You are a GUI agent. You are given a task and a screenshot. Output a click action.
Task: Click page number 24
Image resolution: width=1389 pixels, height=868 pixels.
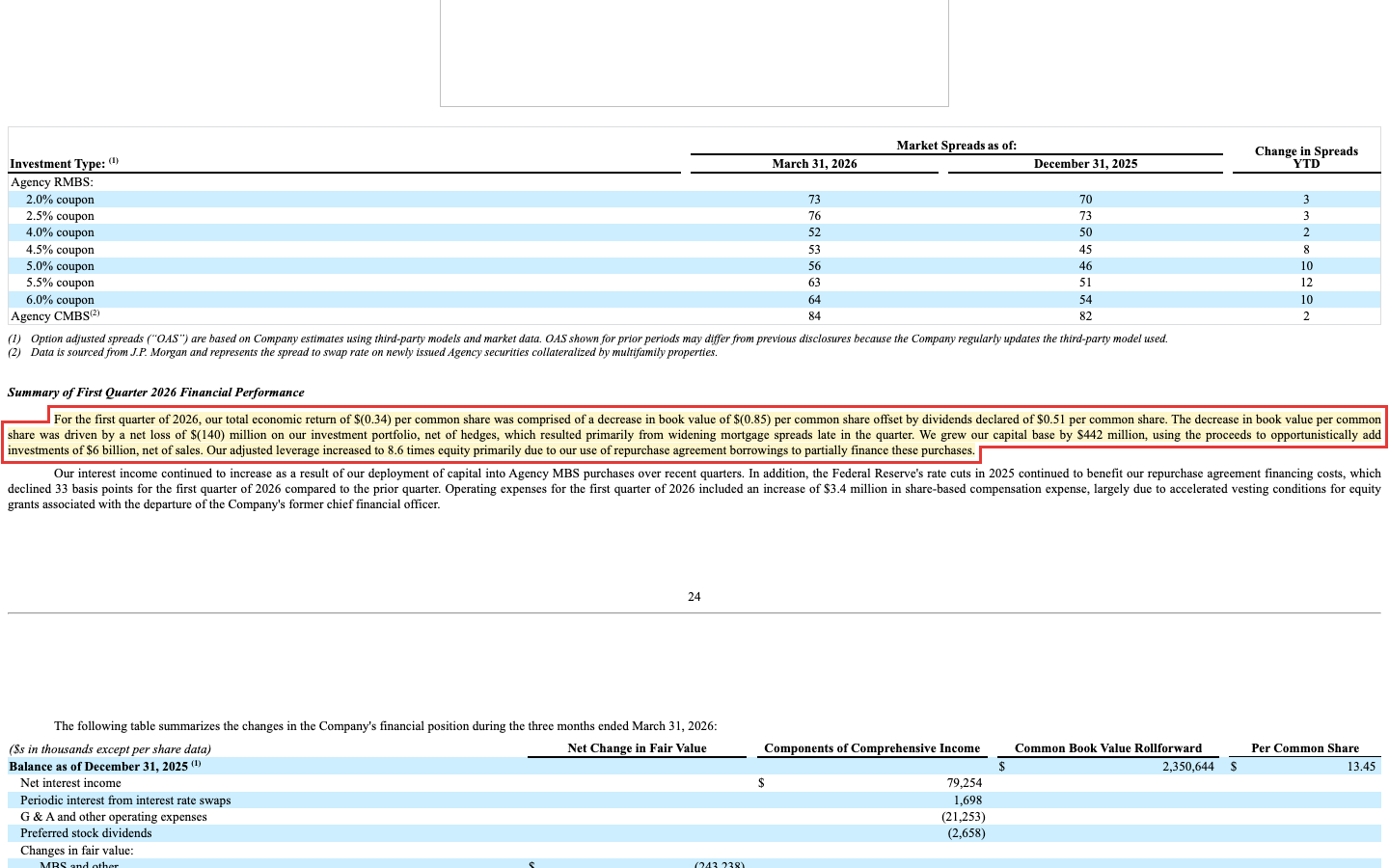pyautogui.click(x=694, y=597)
